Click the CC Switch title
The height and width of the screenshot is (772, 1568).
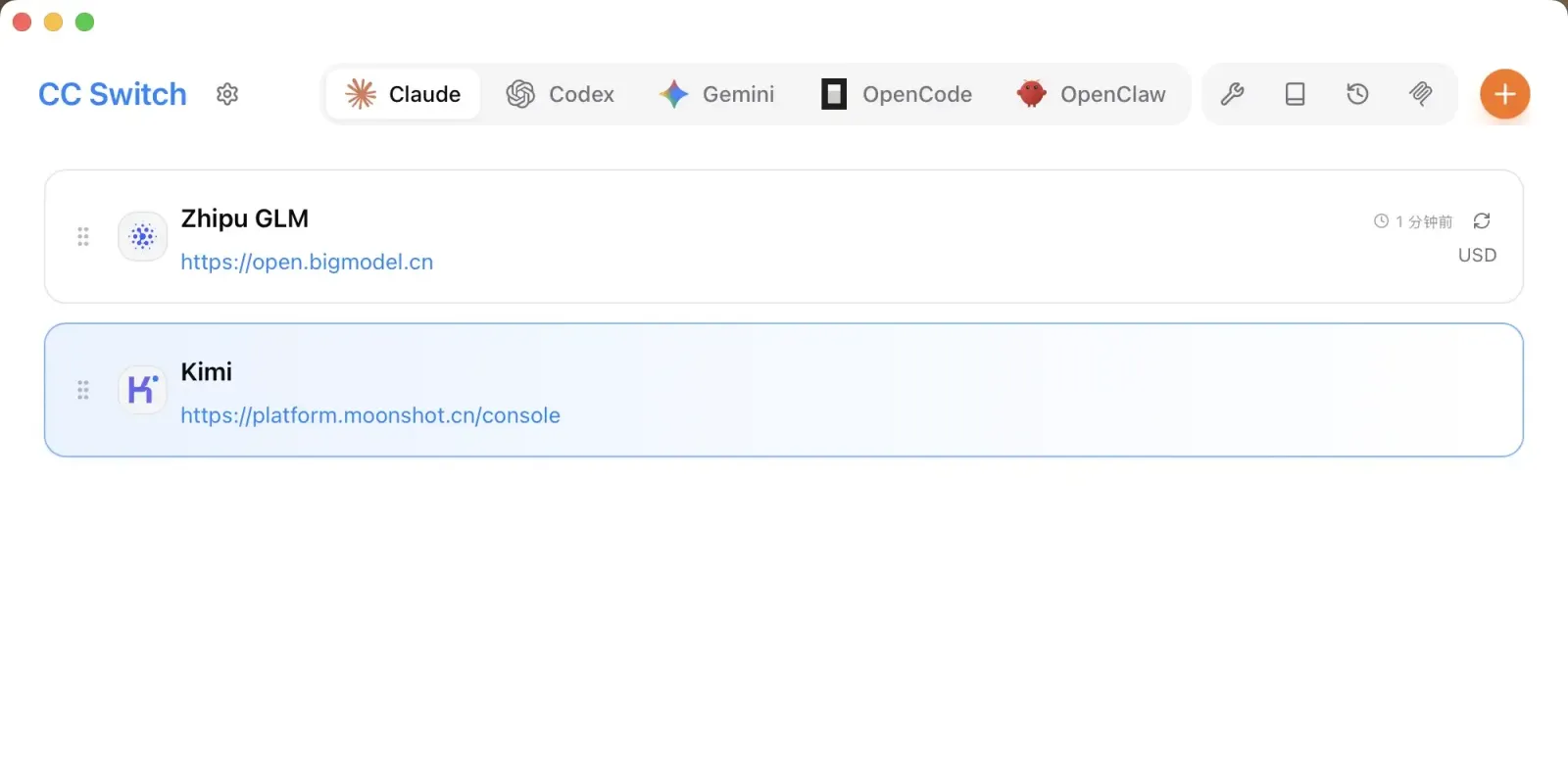click(112, 94)
